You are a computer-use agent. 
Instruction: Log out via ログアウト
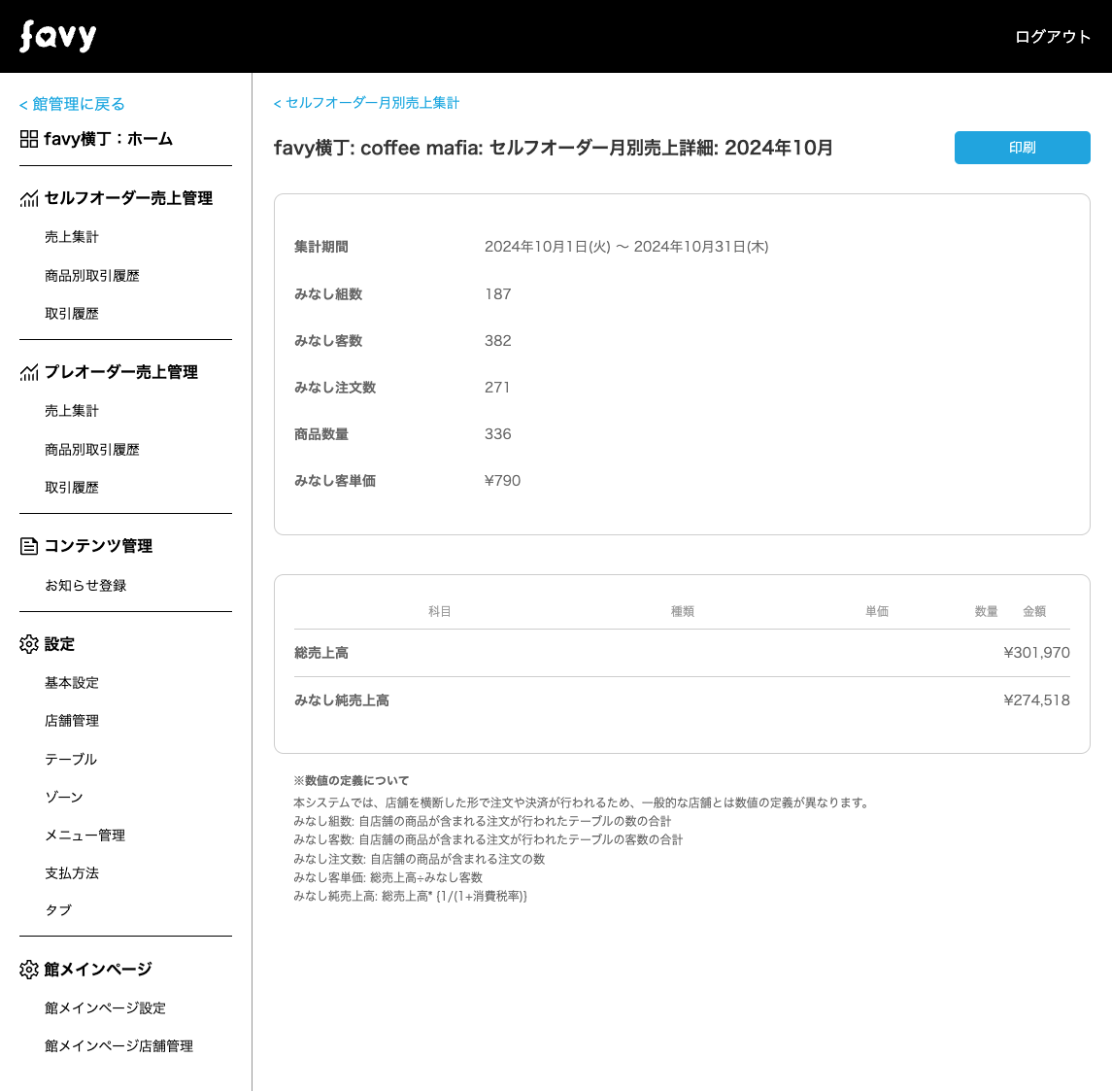[x=1053, y=37]
